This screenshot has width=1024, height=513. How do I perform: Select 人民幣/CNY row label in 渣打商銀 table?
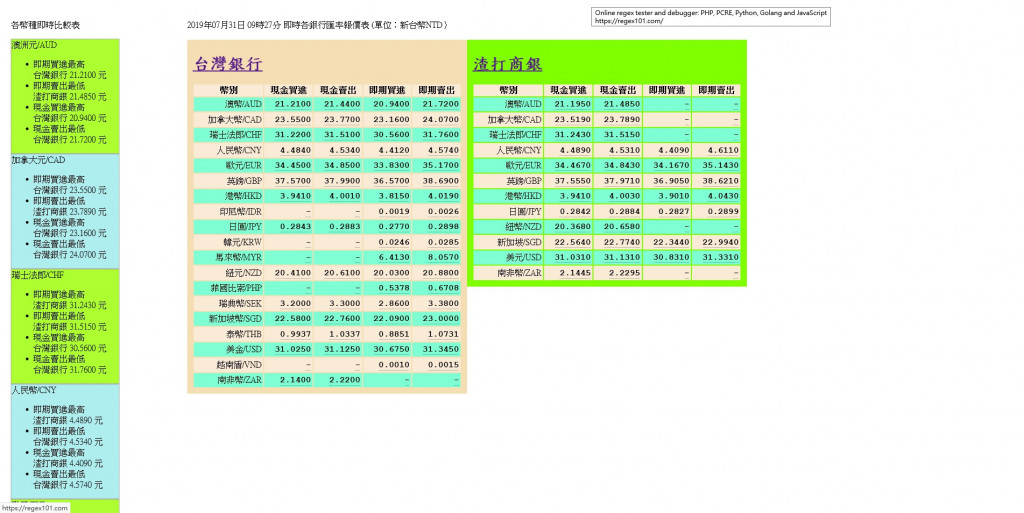tap(519, 150)
